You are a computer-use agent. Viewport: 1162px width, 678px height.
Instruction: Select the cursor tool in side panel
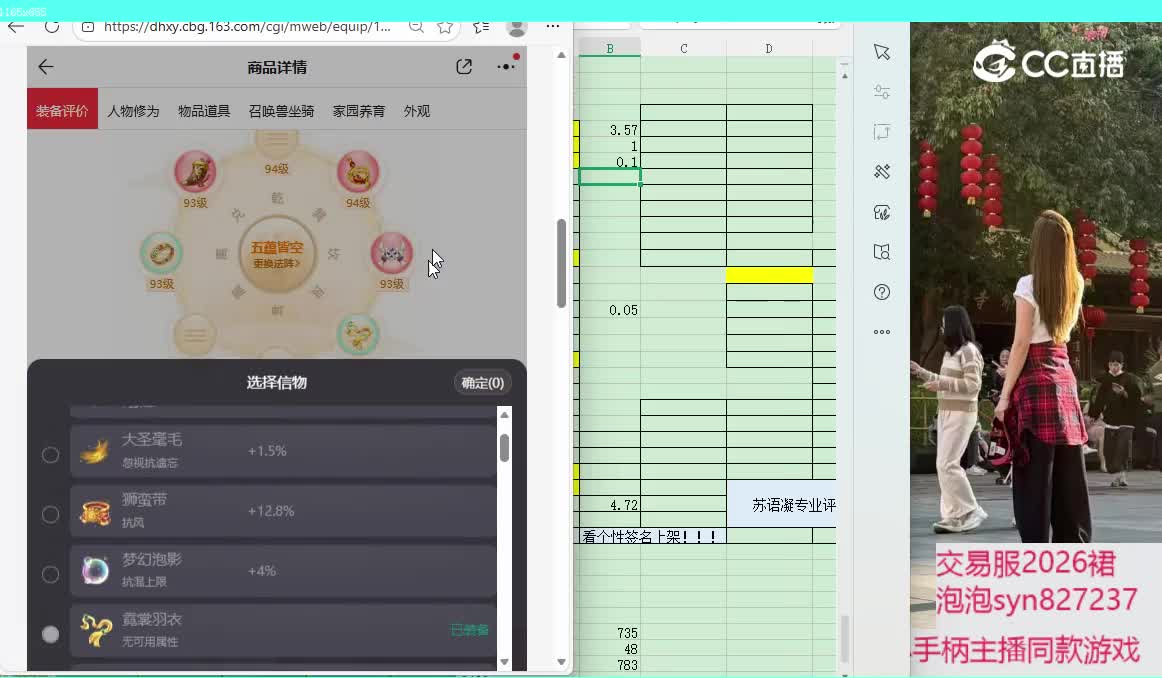click(881, 52)
